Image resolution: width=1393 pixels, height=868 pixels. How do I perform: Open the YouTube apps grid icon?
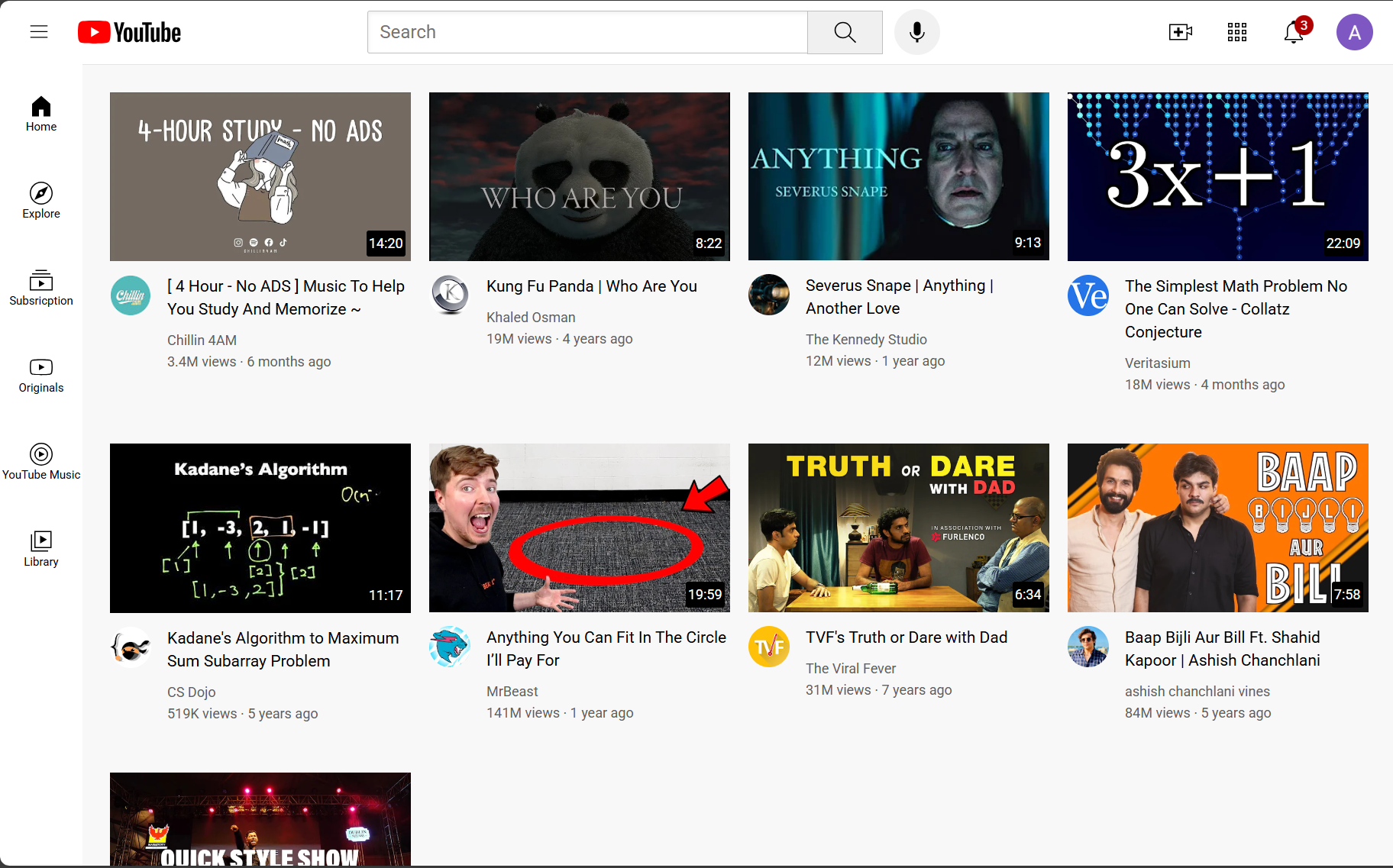pos(1236,31)
